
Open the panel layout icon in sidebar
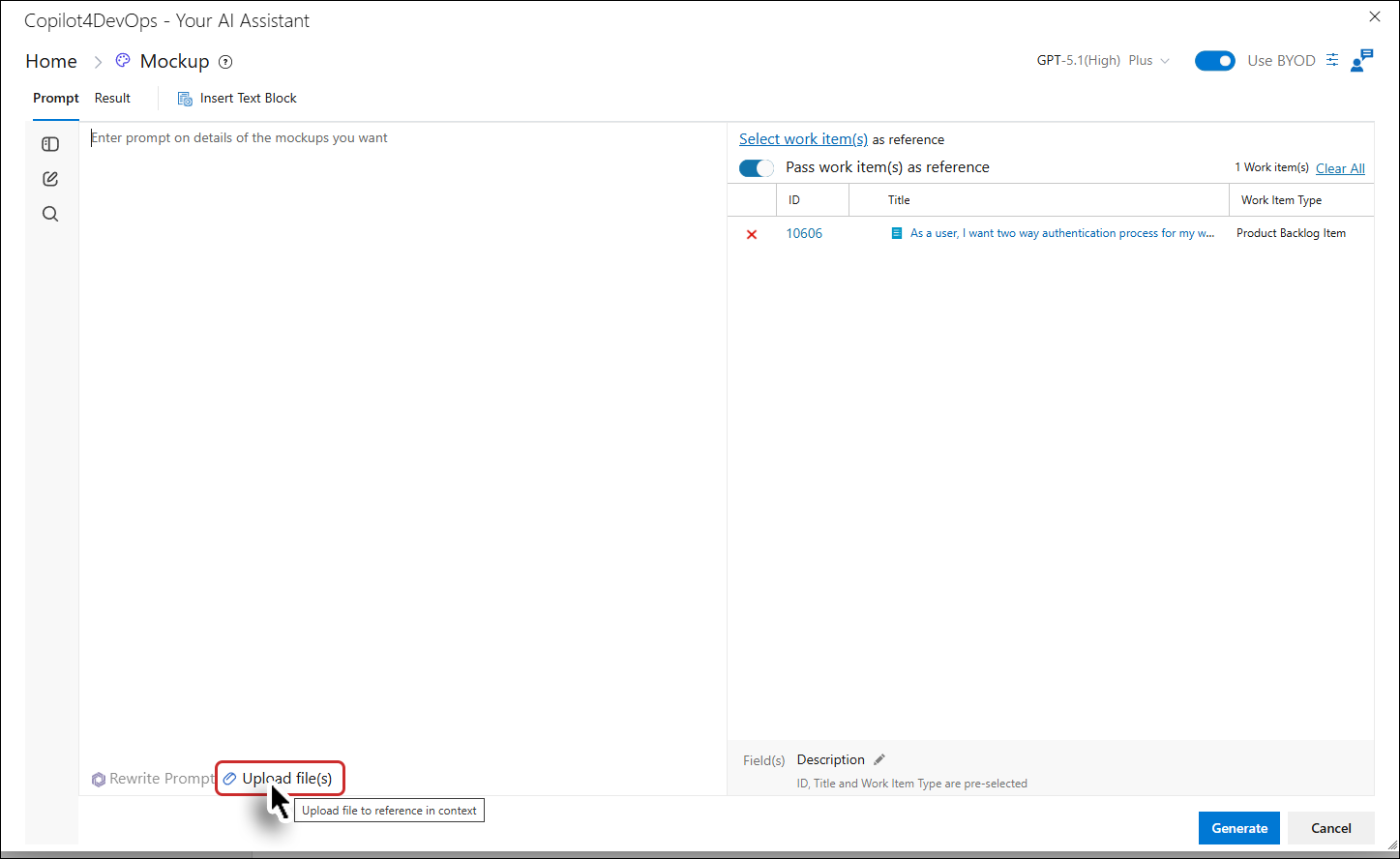click(50, 144)
